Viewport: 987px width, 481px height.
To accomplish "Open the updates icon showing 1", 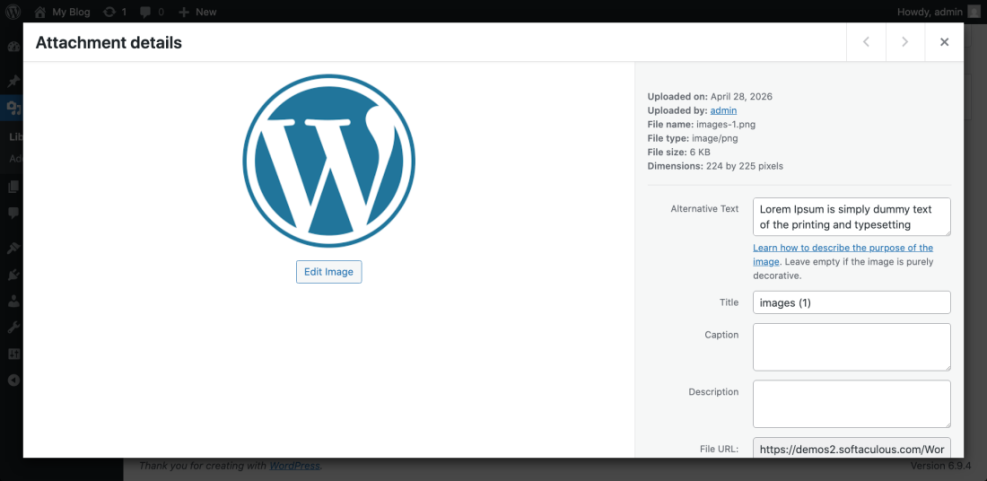I will click(110, 11).
